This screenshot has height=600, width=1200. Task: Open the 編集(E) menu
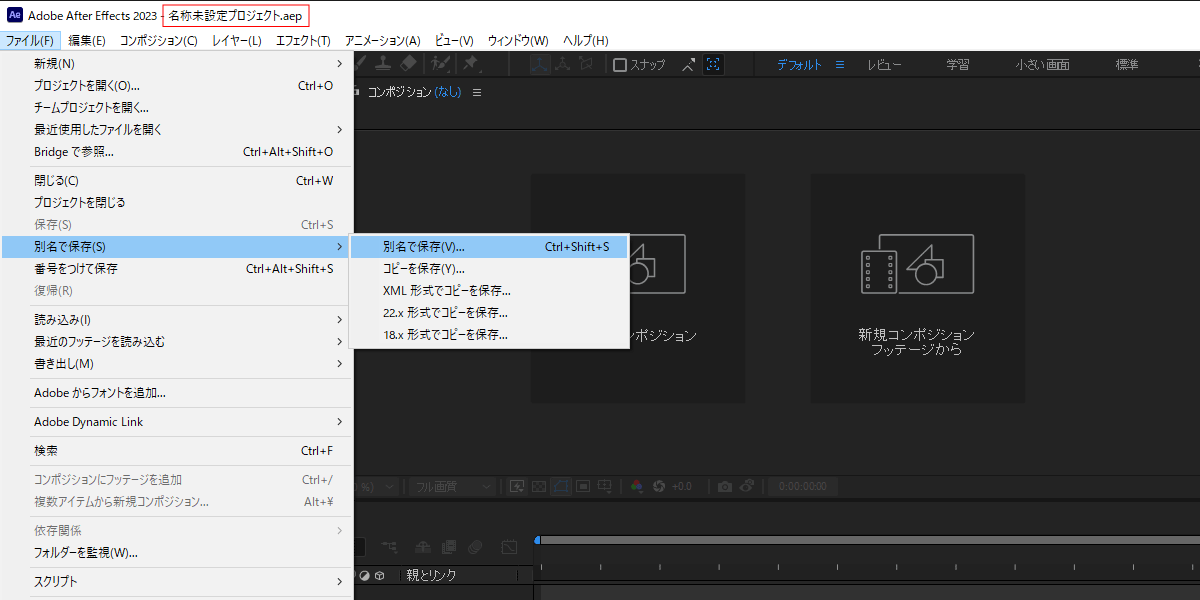86,40
